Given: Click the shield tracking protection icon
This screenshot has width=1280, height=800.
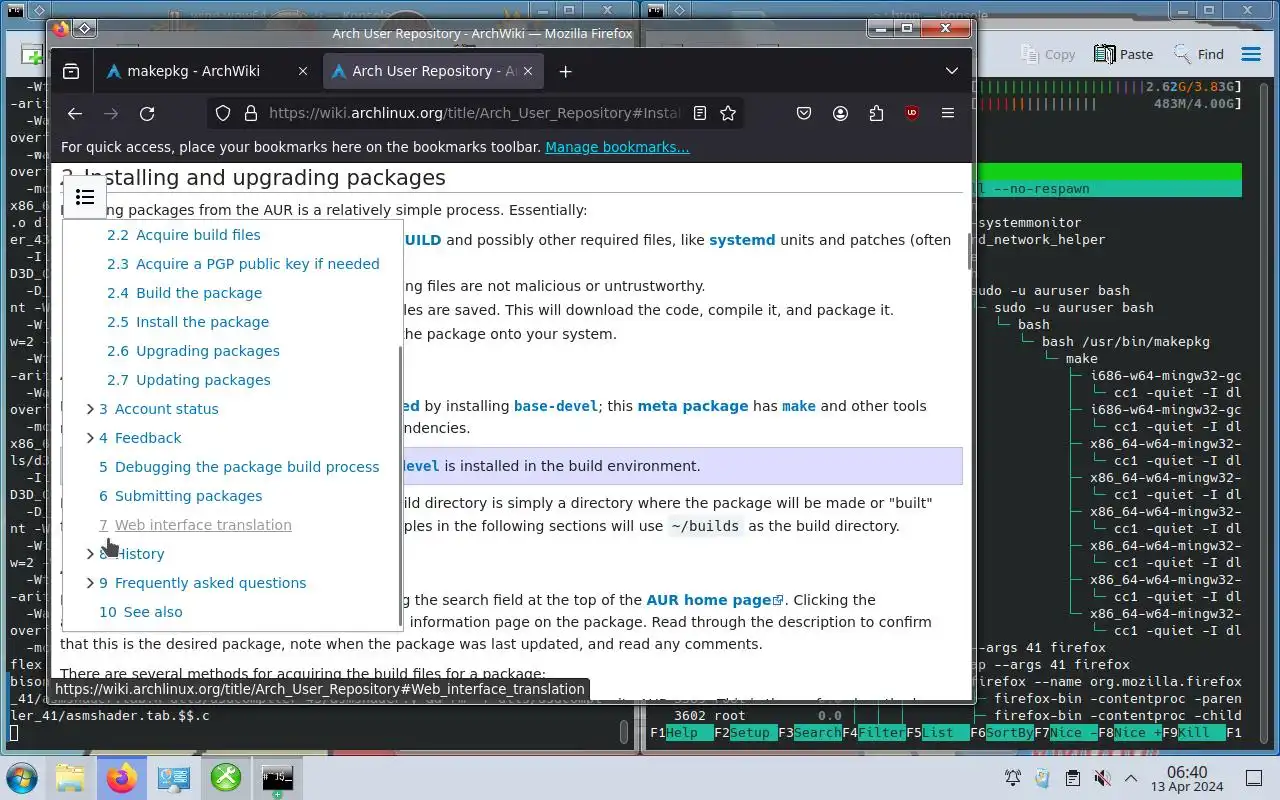Looking at the screenshot, I should point(223,114).
